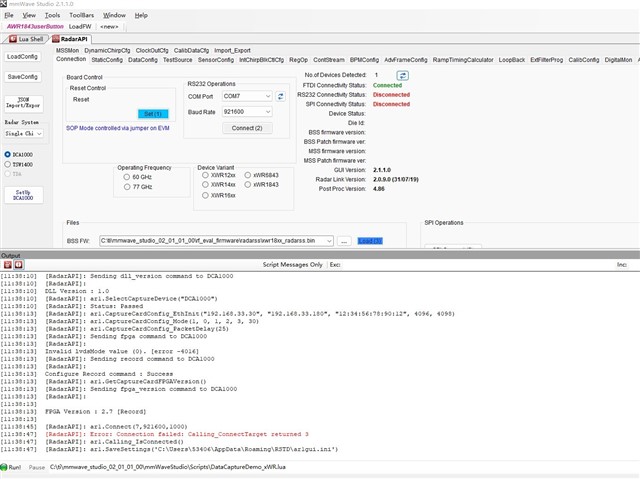Image resolution: width=640 pixels, height=479 pixels.
Task: Click the SaveConfig button
Action: point(22,77)
